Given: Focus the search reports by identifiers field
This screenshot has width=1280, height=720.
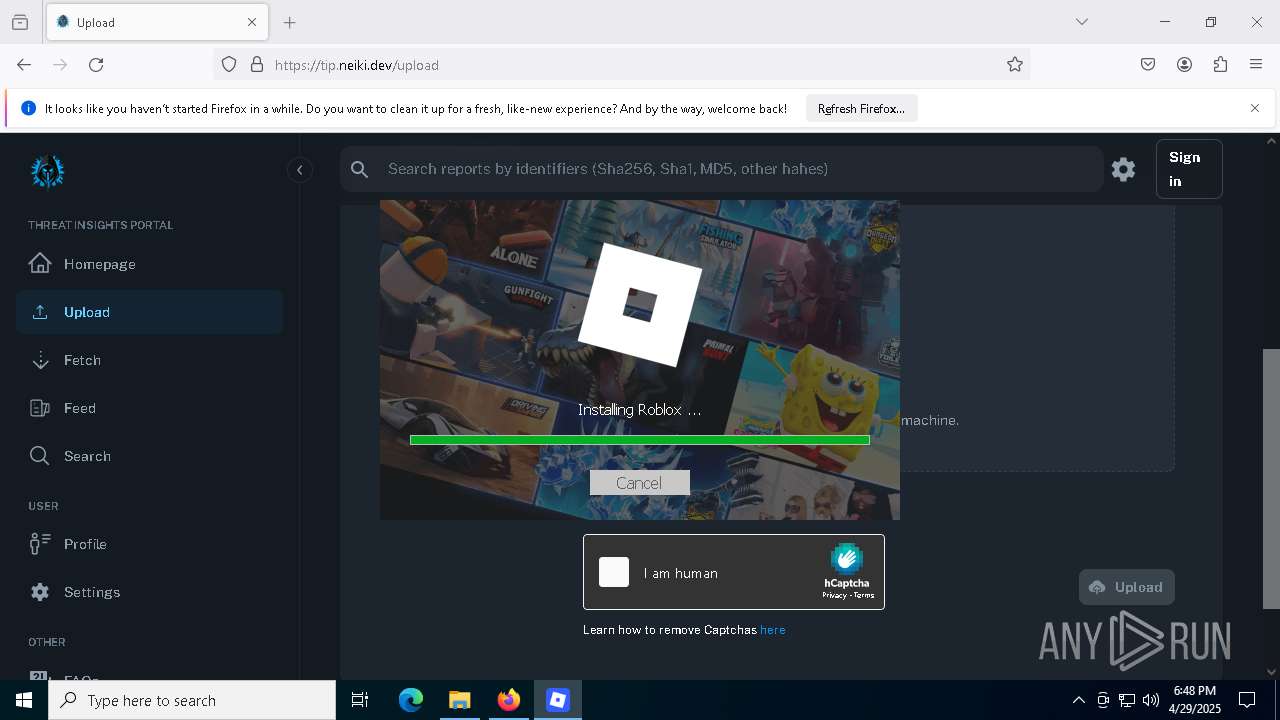Looking at the screenshot, I should [721, 169].
